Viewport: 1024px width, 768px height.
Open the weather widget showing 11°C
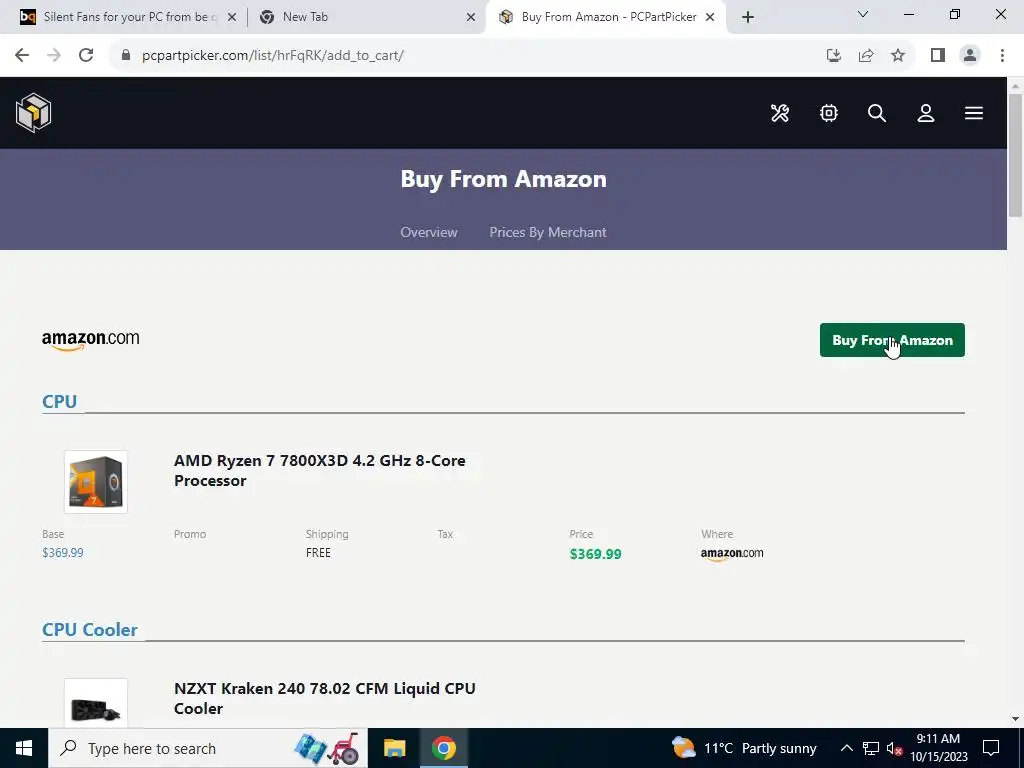click(744, 748)
